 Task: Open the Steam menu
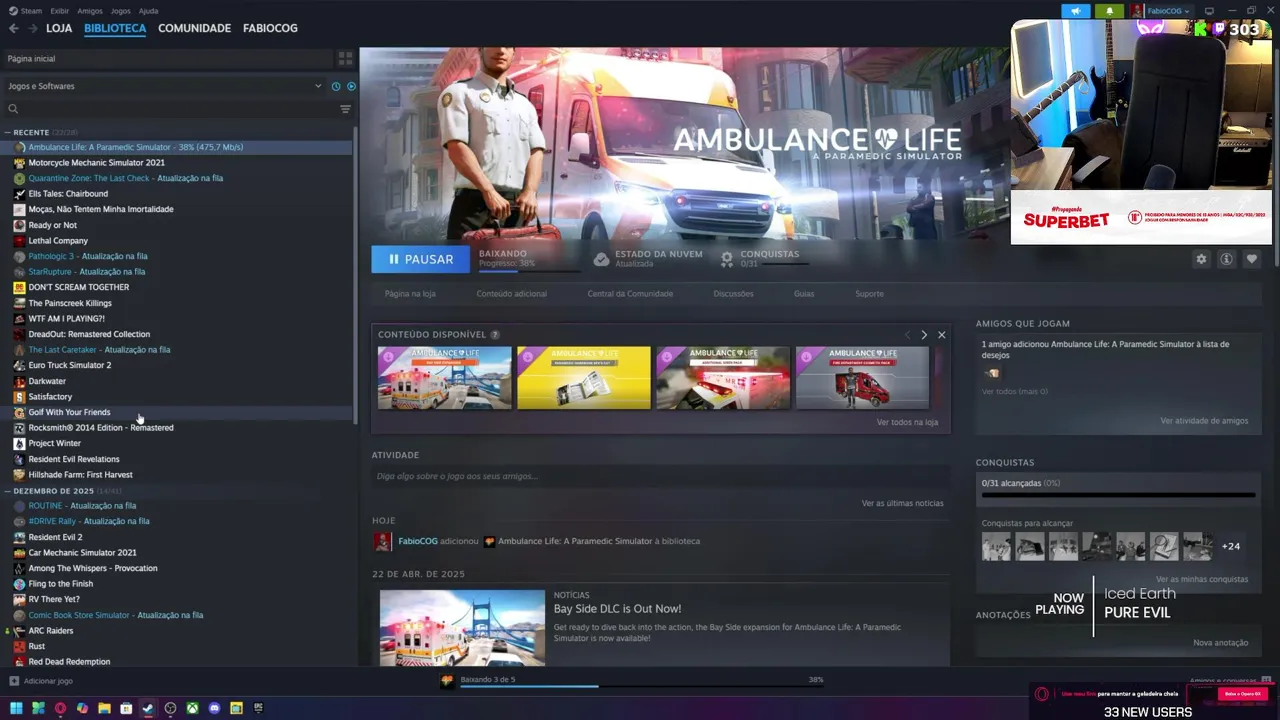[x=25, y=11]
